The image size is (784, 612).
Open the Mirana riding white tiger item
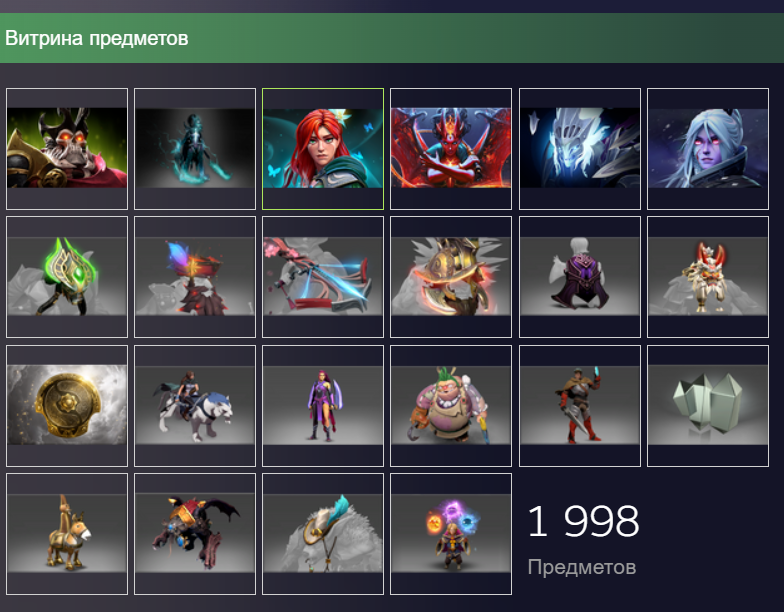(195, 406)
